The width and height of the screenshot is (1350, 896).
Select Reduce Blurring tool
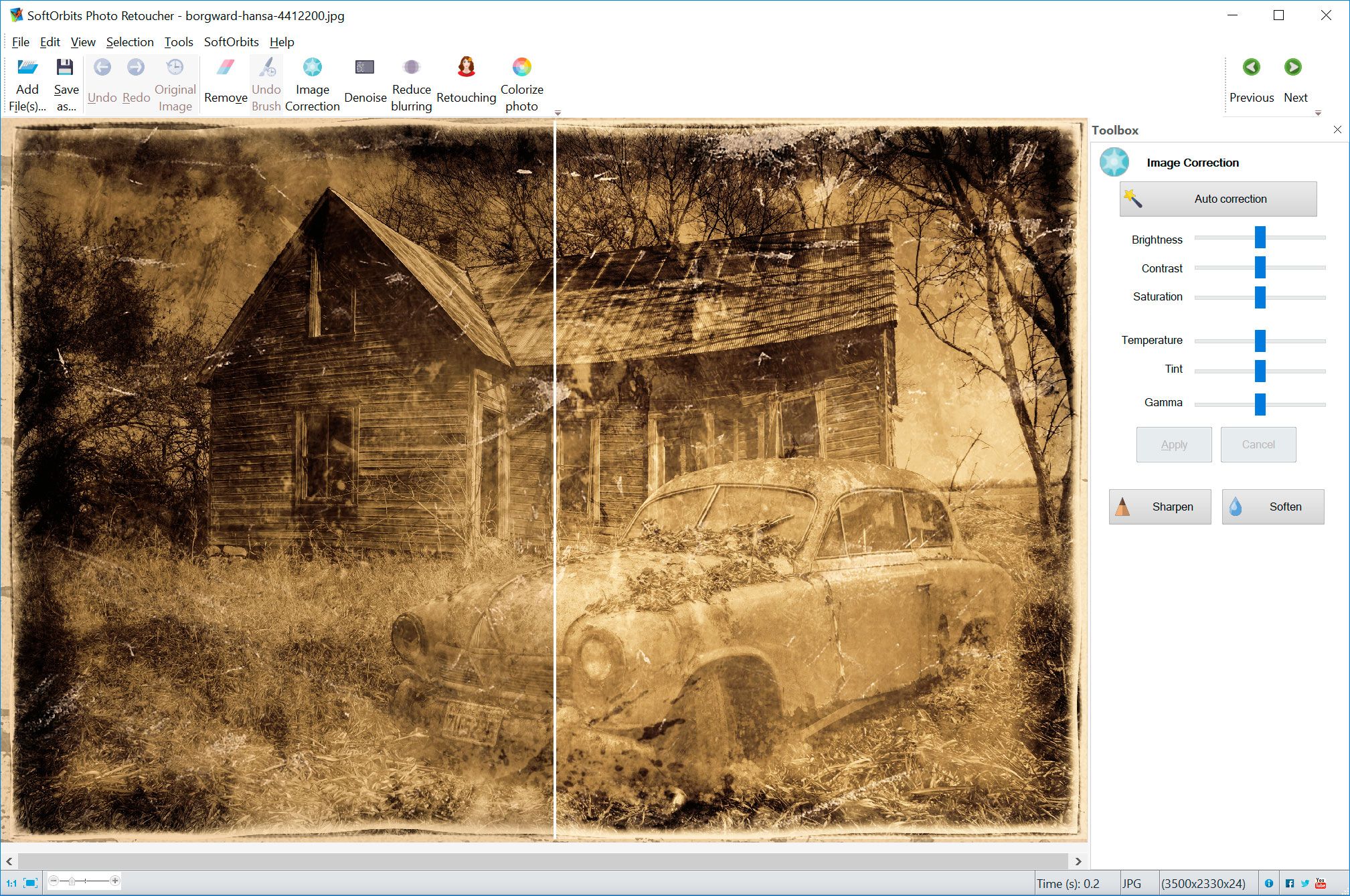412,83
